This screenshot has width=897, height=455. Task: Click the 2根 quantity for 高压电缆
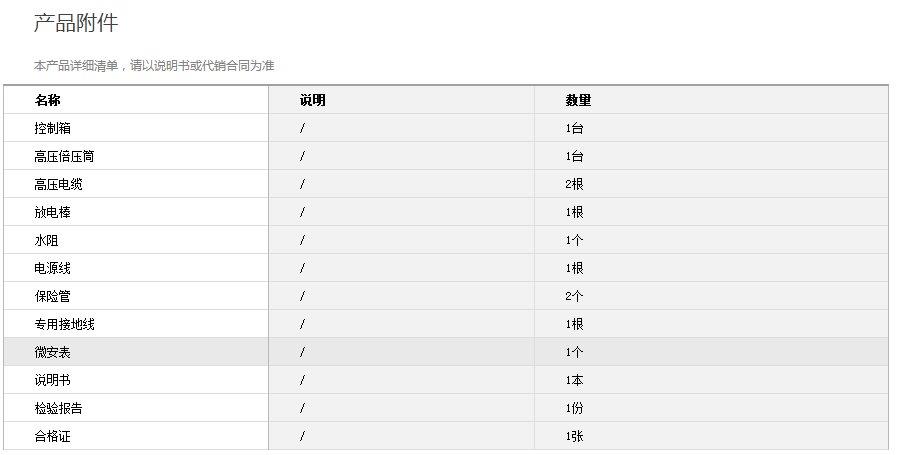click(574, 184)
